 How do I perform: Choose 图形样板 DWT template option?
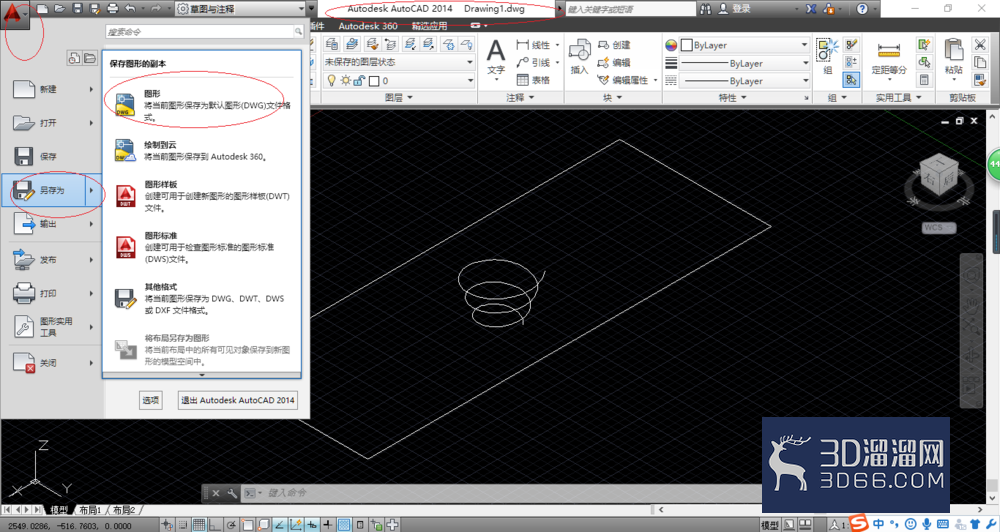coord(202,196)
